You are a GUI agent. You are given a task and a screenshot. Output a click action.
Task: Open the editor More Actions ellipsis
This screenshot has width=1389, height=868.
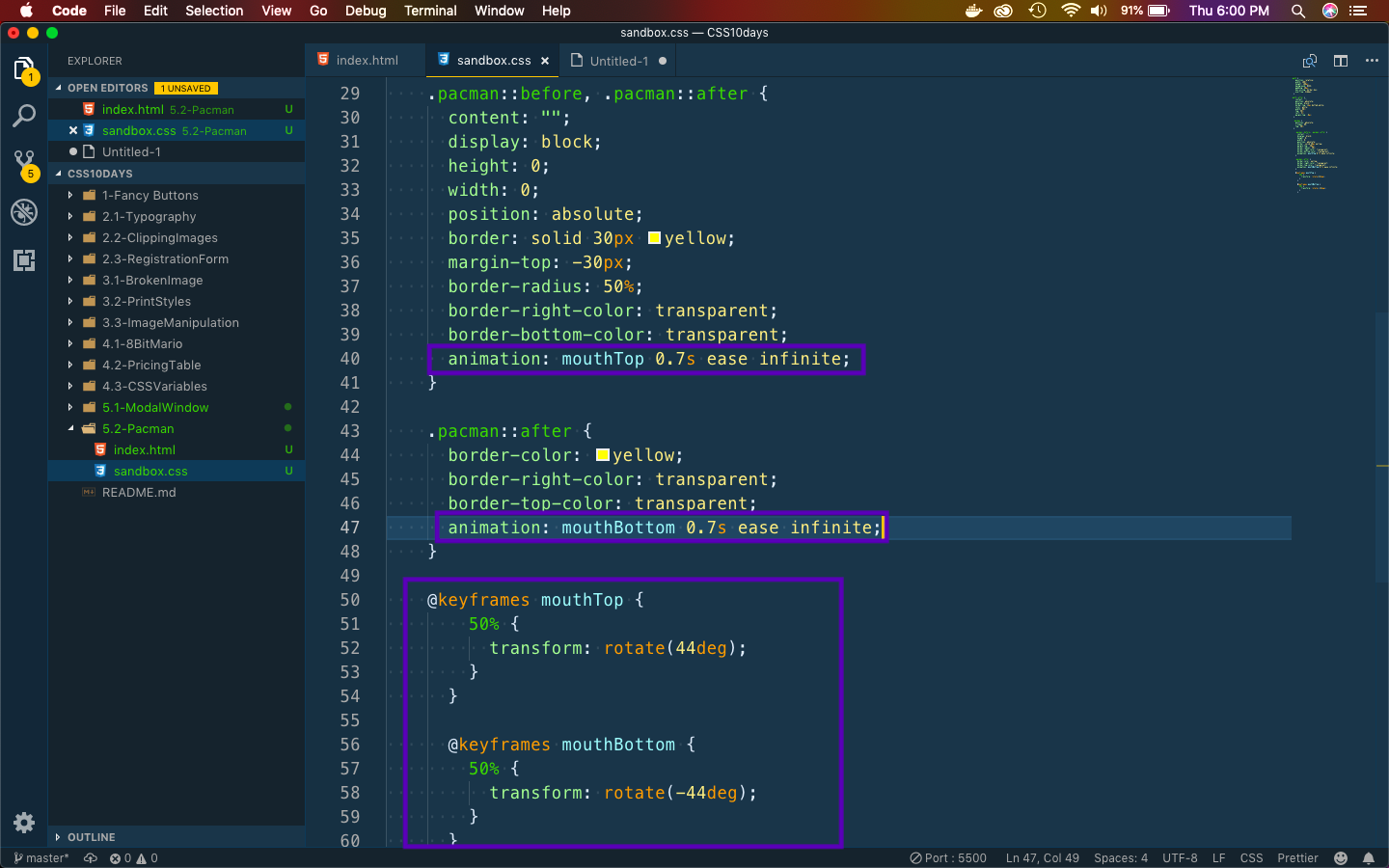point(1372,61)
